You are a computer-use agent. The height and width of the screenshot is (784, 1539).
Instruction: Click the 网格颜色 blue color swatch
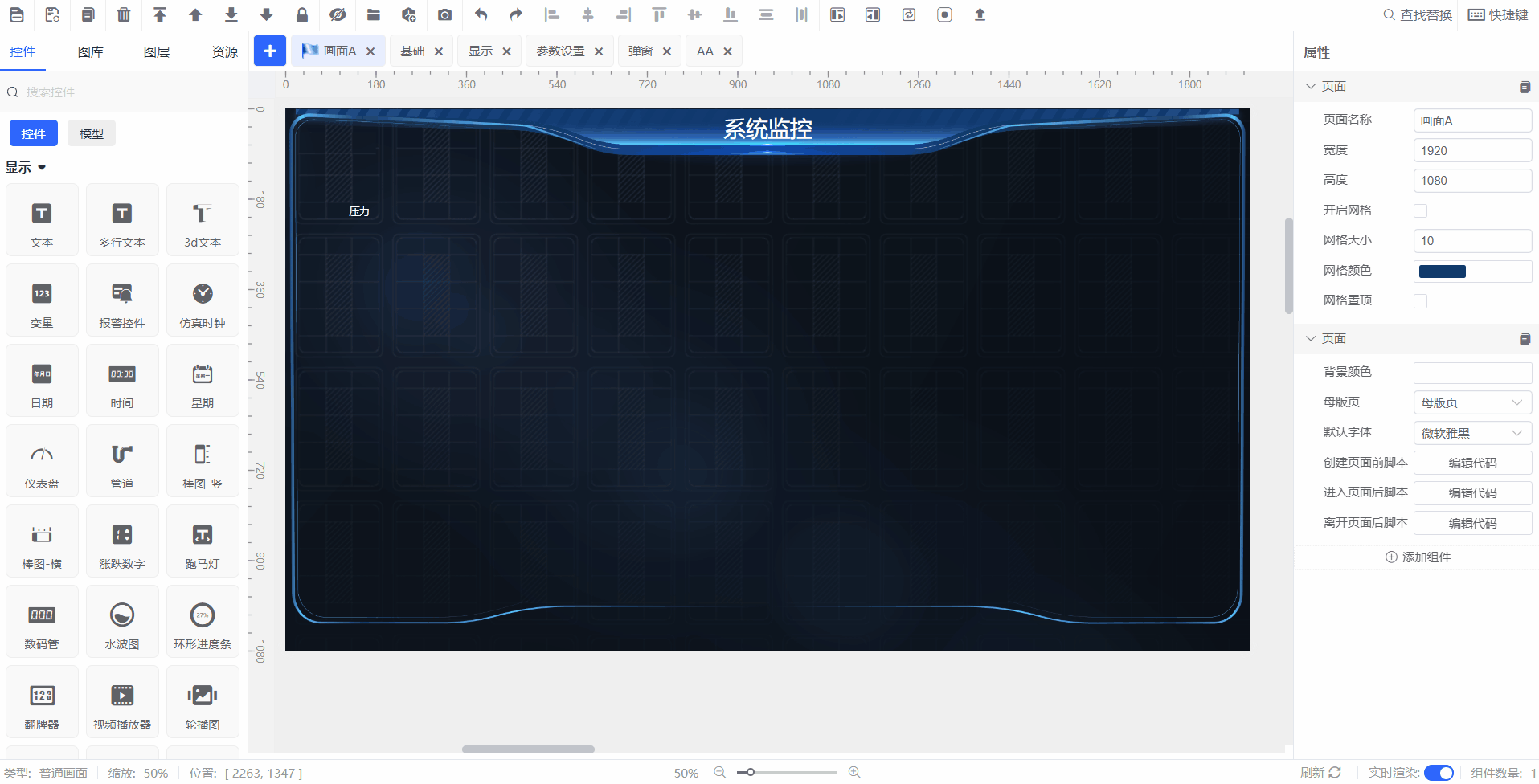(1442, 272)
